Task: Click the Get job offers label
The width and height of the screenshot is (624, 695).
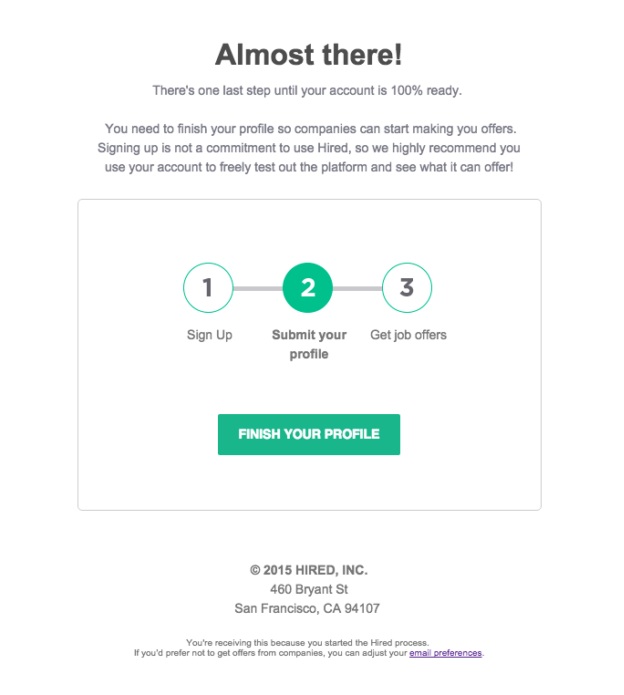Action: tap(408, 335)
